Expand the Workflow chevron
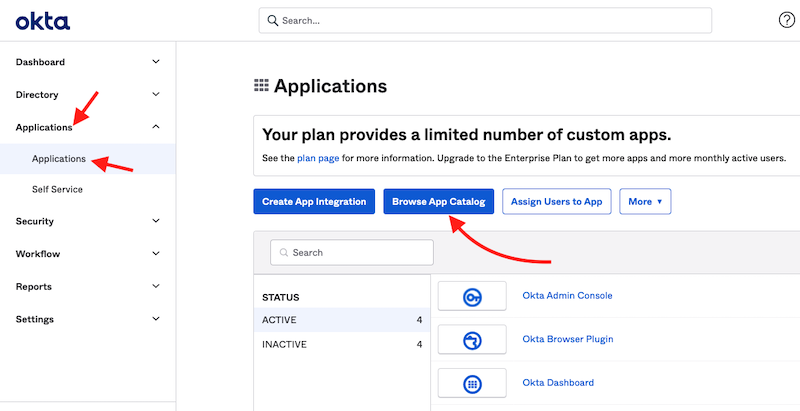 click(x=156, y=253)
